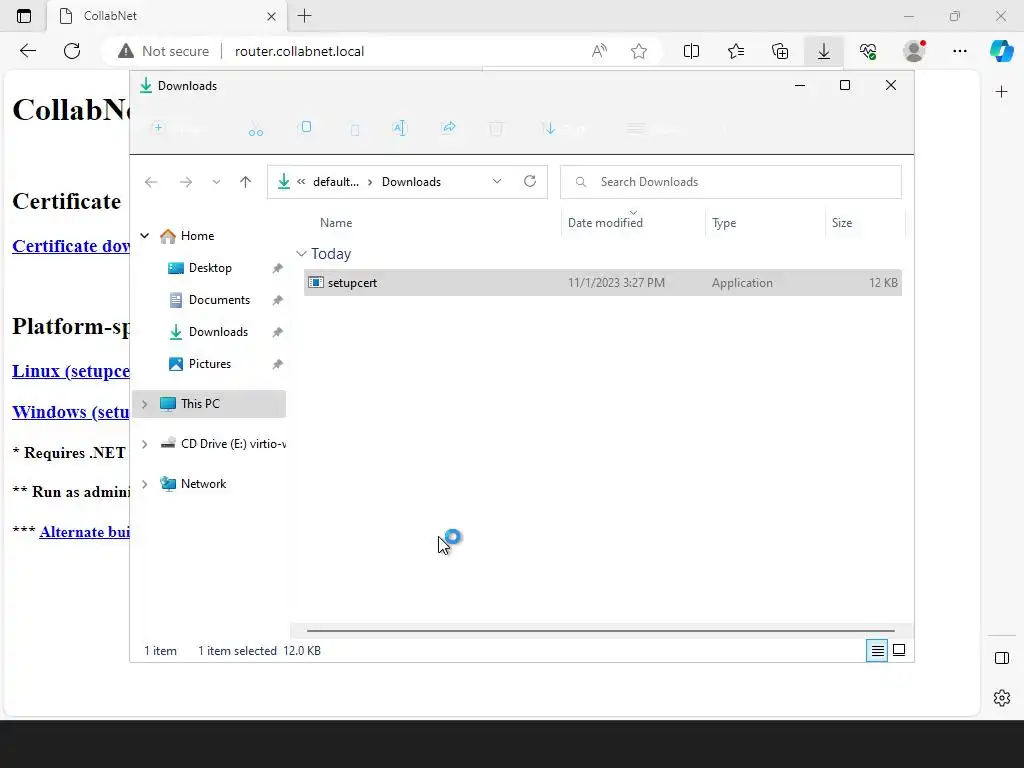Go back in File Explorer

click(x=151, y=182)
